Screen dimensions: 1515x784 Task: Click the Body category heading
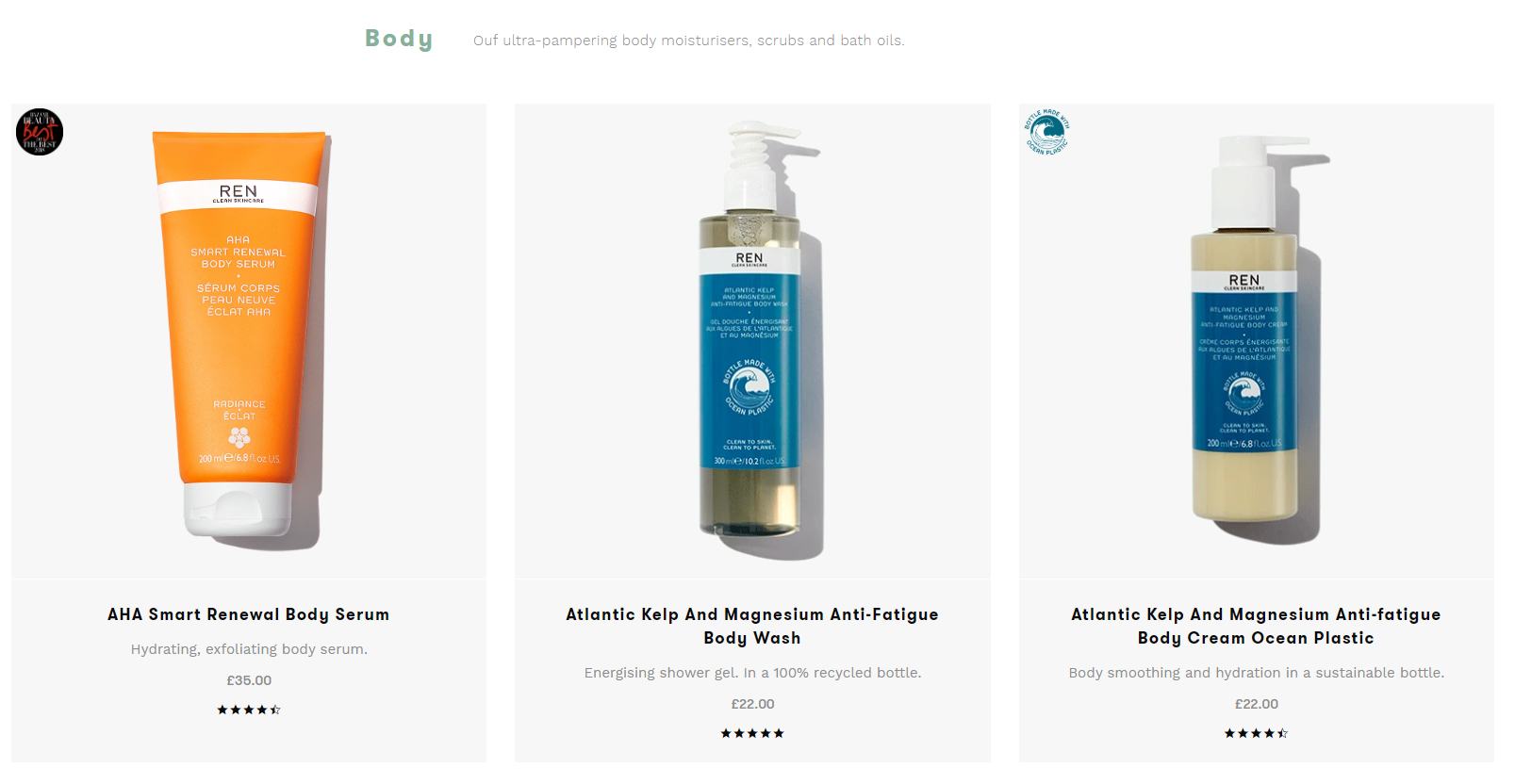(399, 39)
